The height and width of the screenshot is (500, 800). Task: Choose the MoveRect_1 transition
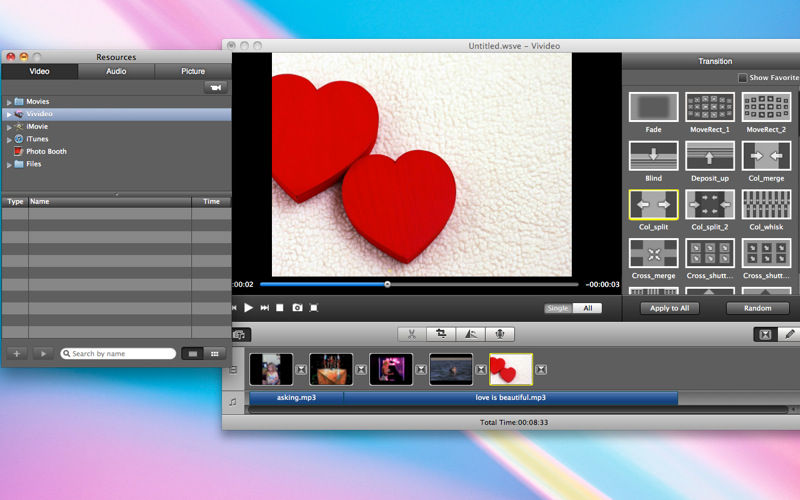click(x=710, y=107)
